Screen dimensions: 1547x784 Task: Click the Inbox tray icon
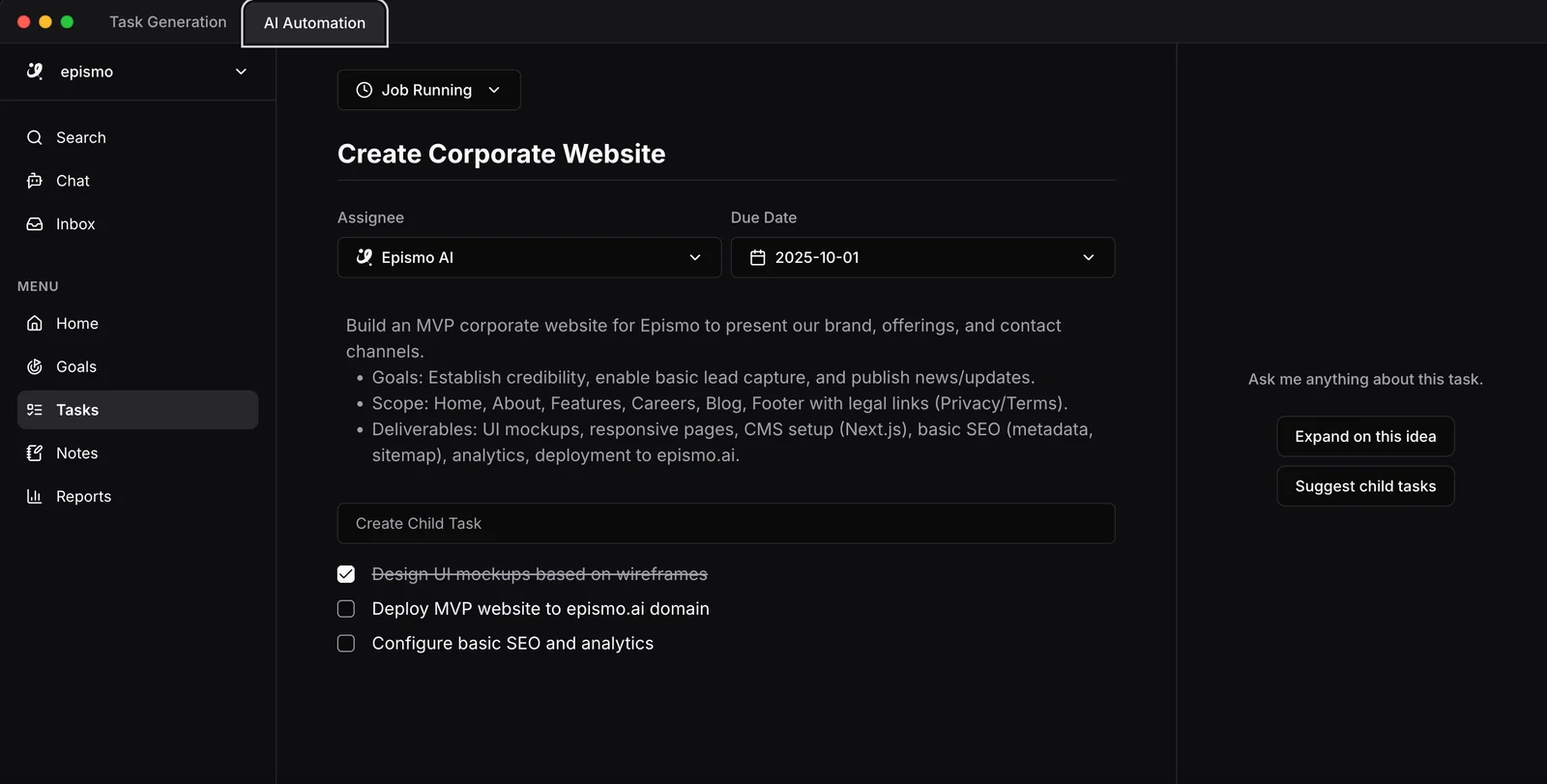35,224
